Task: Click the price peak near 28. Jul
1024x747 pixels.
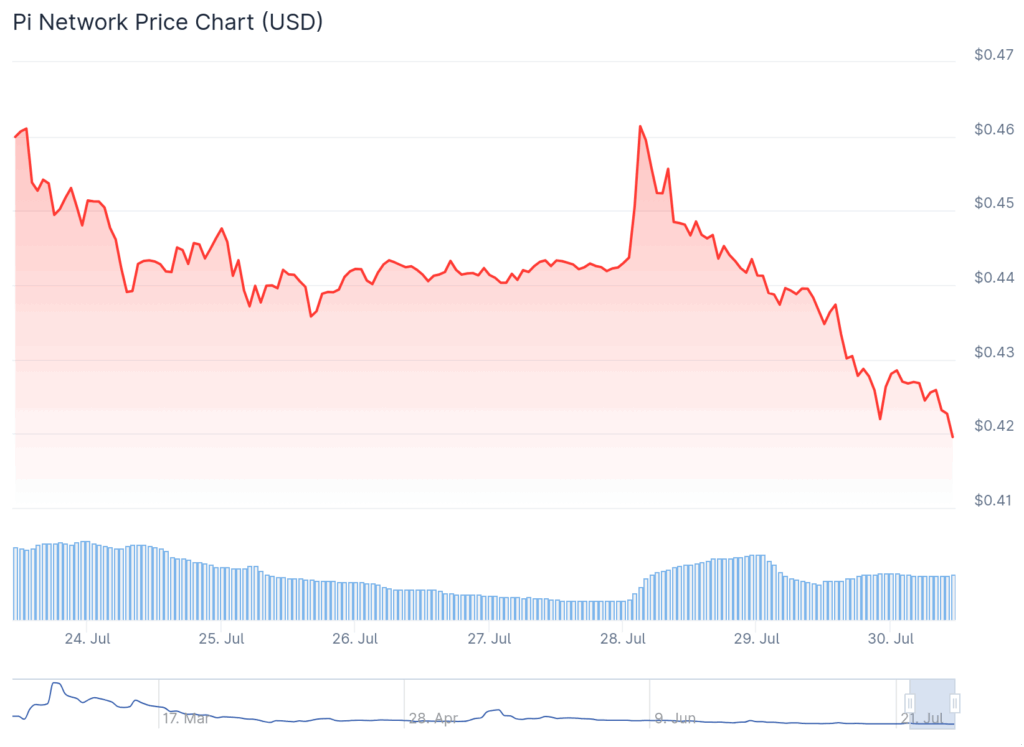Action: point(640,127)
